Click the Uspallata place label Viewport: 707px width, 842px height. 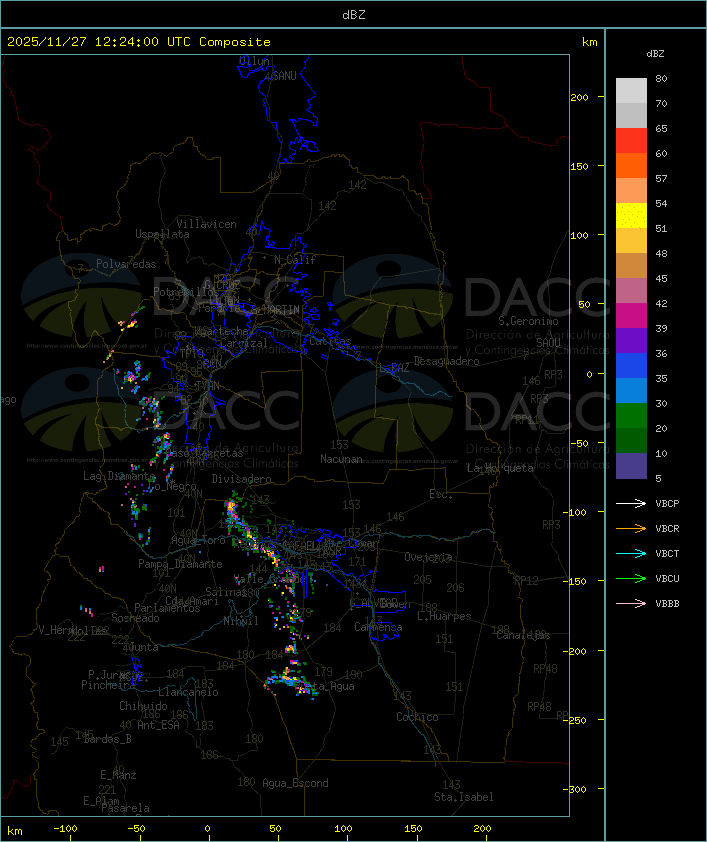tap(162, 234)
